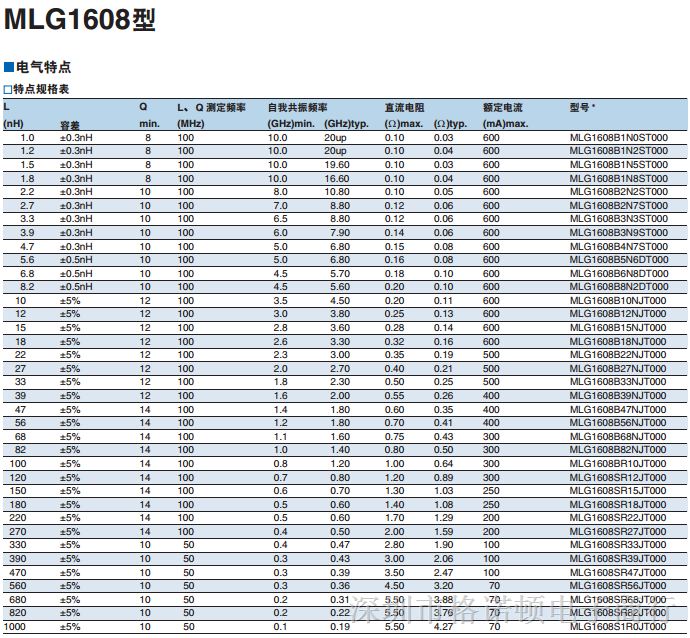Click the 1000 nH inductance value
Viewport: 690px width, 638px height.
[15, 627]
